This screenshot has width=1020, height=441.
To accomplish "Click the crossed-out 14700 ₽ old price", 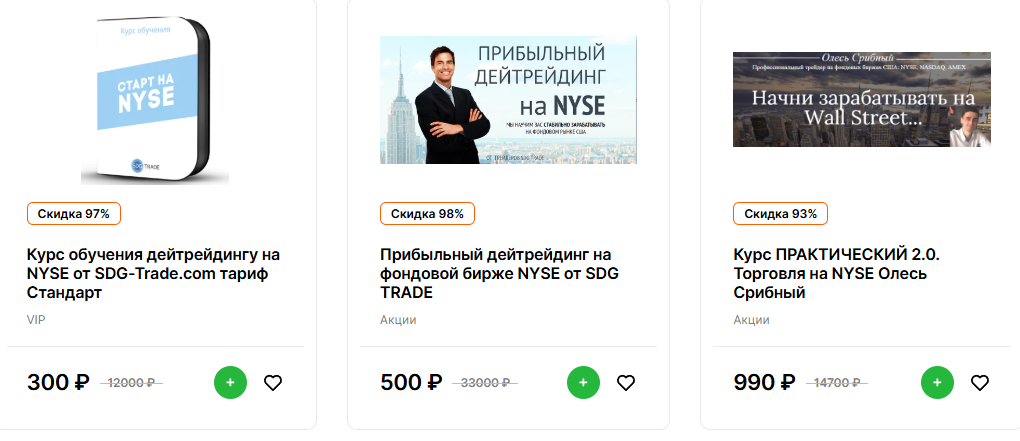I will click(838, 383).
